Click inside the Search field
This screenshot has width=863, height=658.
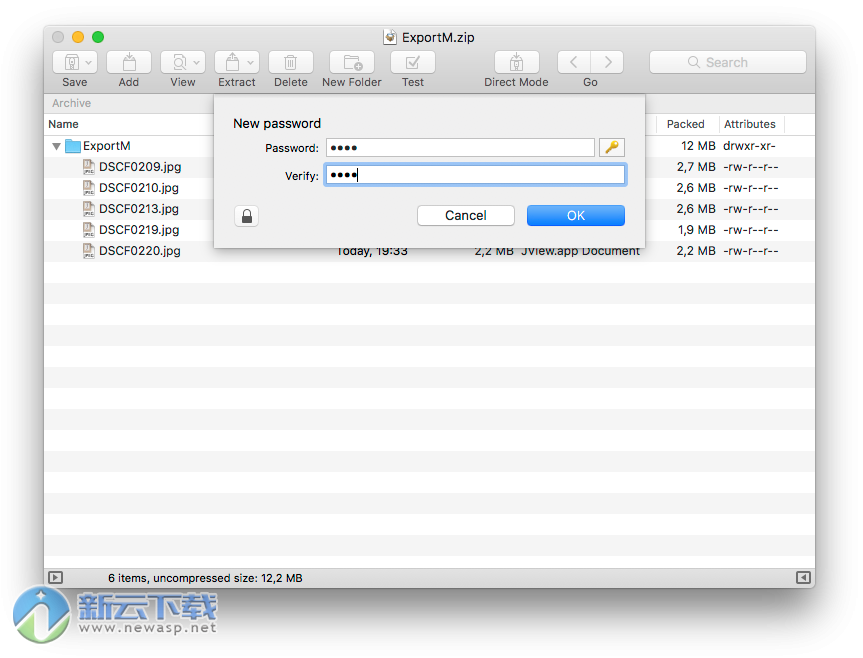[727, 62]
